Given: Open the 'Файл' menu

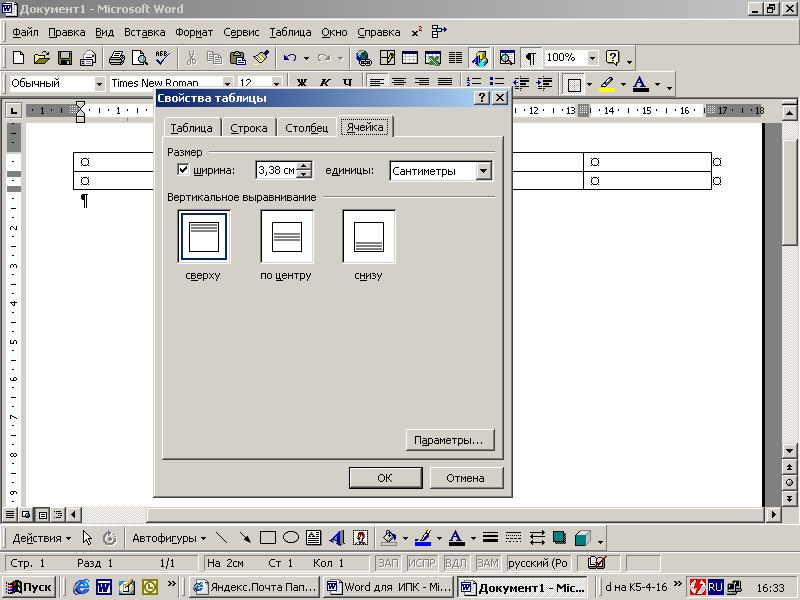Looking at the screenshot, I should click(x=26, y=32).
